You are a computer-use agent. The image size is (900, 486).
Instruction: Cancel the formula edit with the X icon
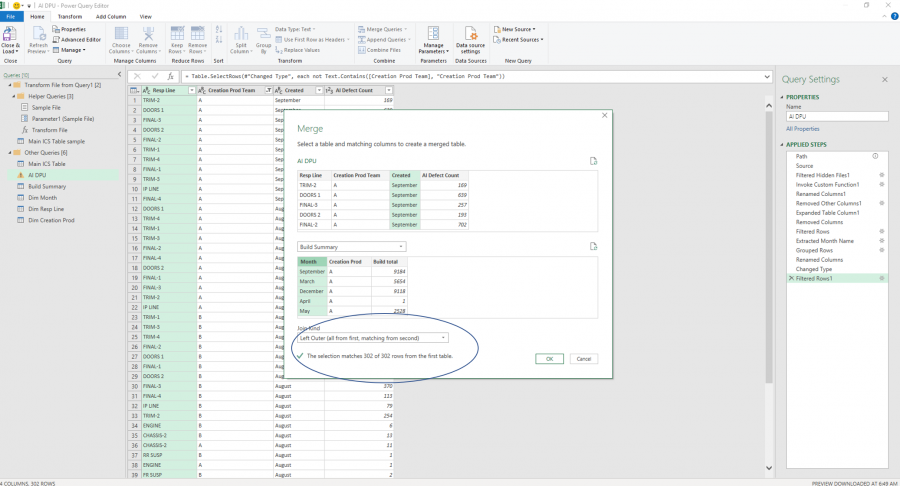pos(137,76)
